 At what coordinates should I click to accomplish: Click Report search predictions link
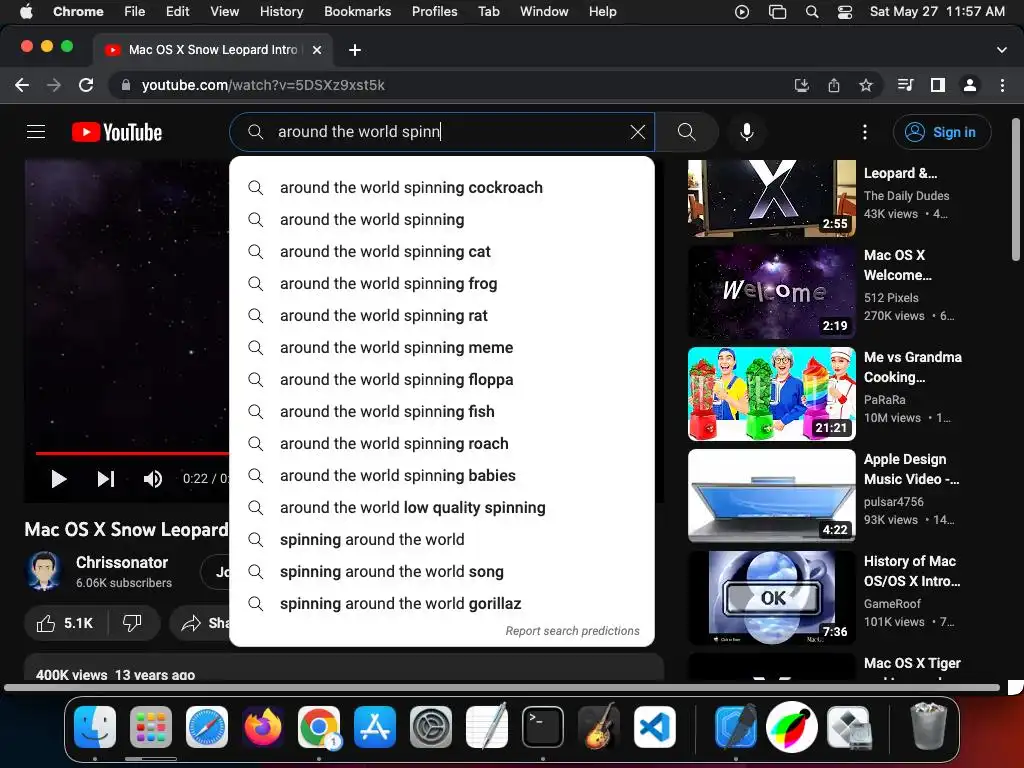coord(572,631)
